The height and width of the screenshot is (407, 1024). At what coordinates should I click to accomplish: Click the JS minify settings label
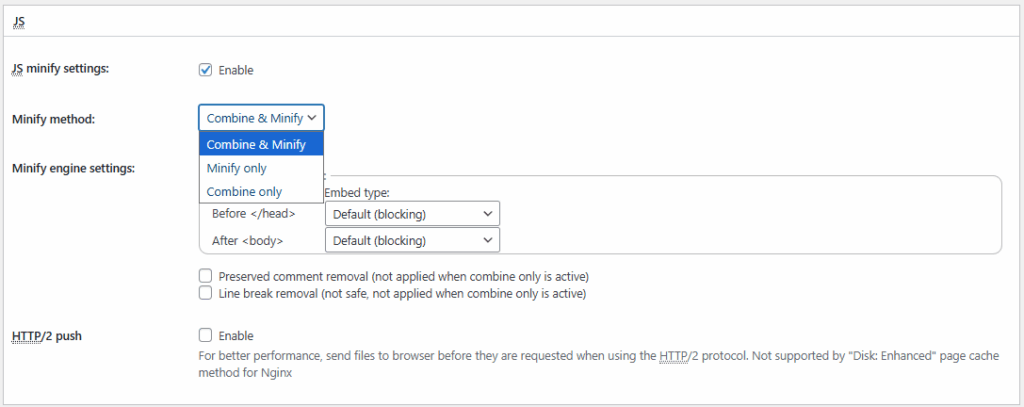pyautogui.click(x=59, y=69)
